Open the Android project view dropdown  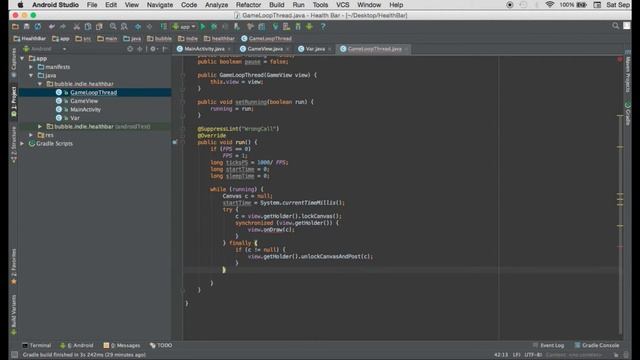coord(45,49)
